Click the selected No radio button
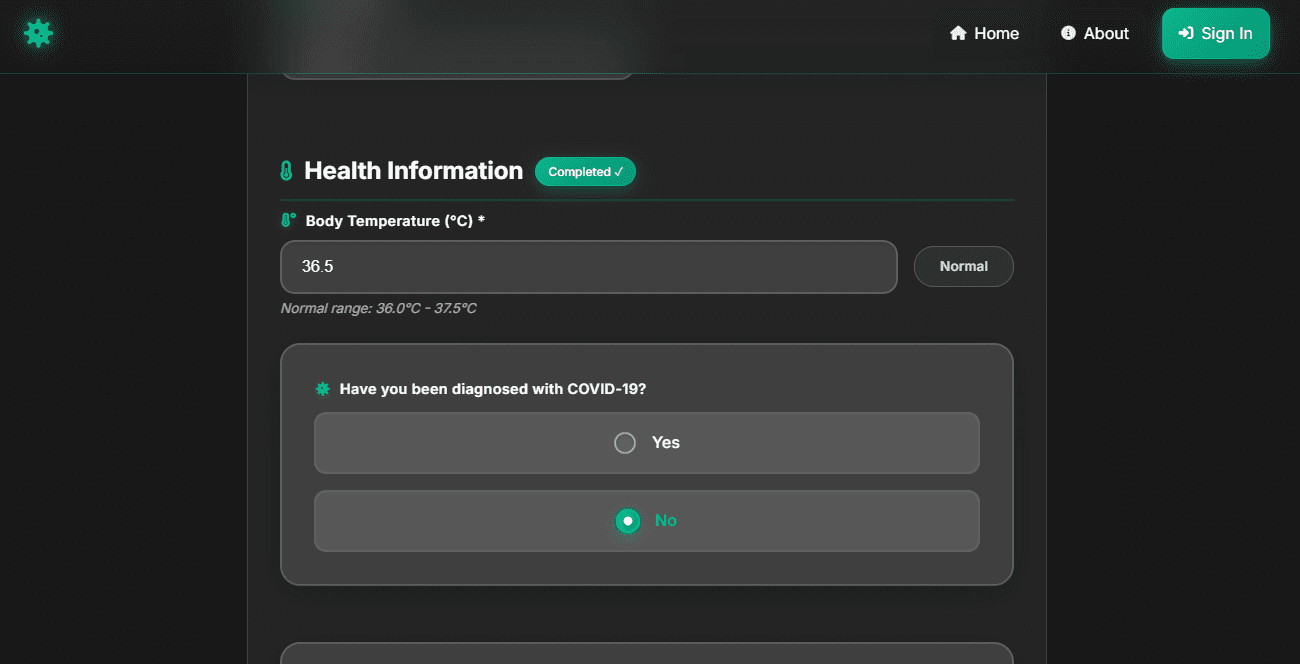The image size is (1300, 664). pos(626,521)
